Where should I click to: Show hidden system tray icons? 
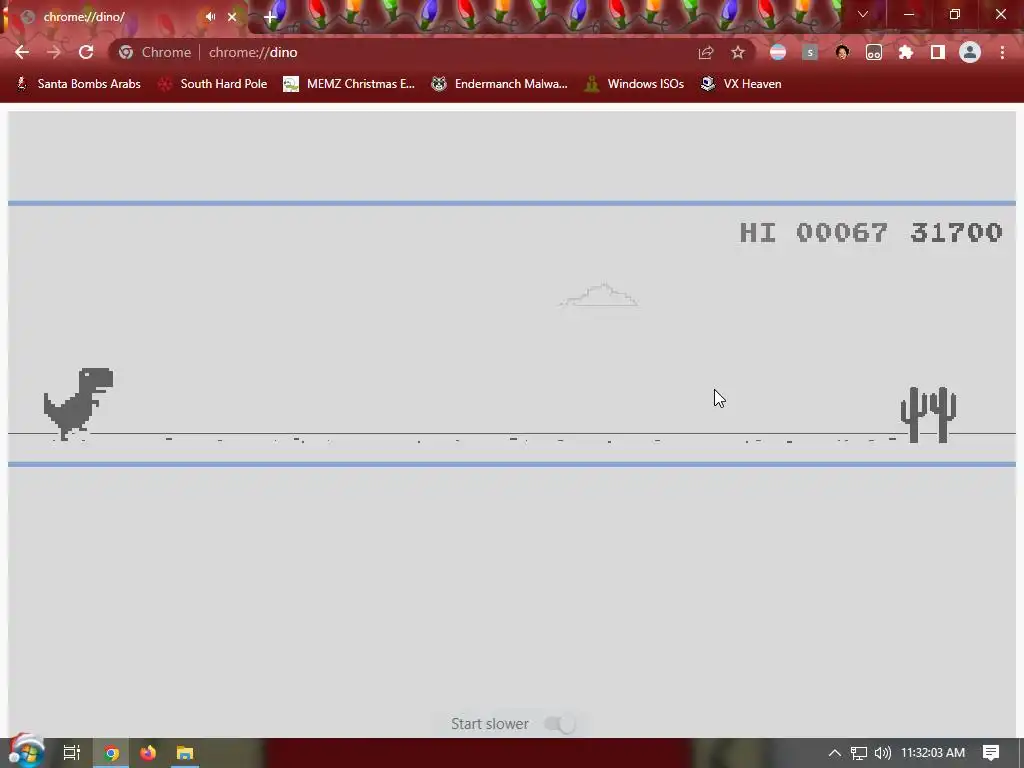tap(835, 753)
